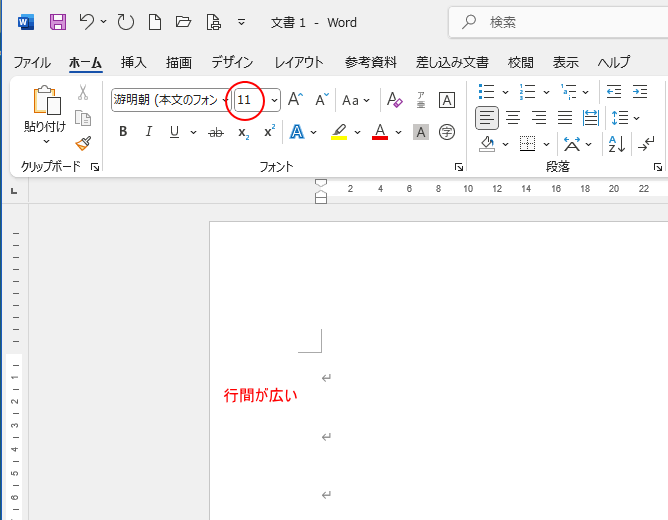Click the Open folder icon

pos(183,22)
